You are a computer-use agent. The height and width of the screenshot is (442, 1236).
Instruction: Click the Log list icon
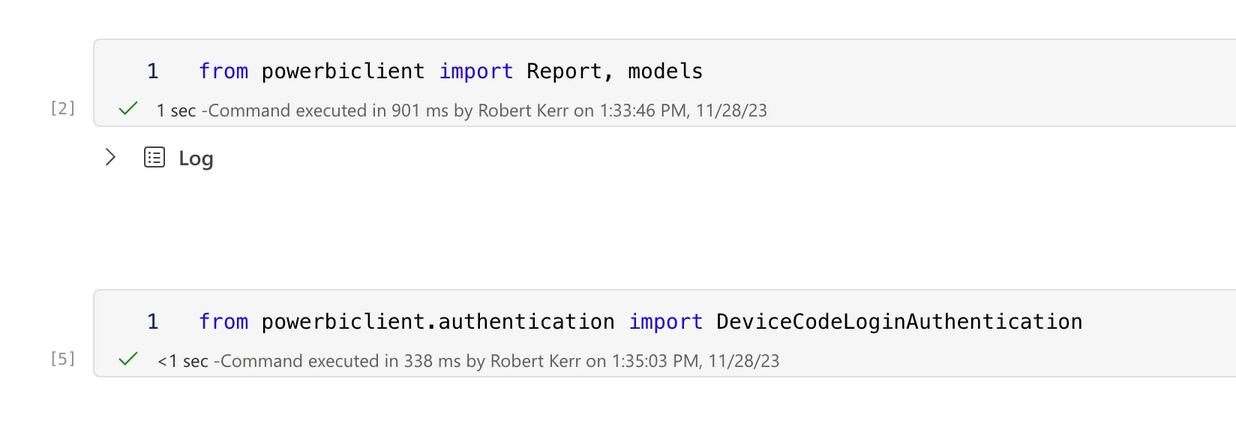coord(154,157)
